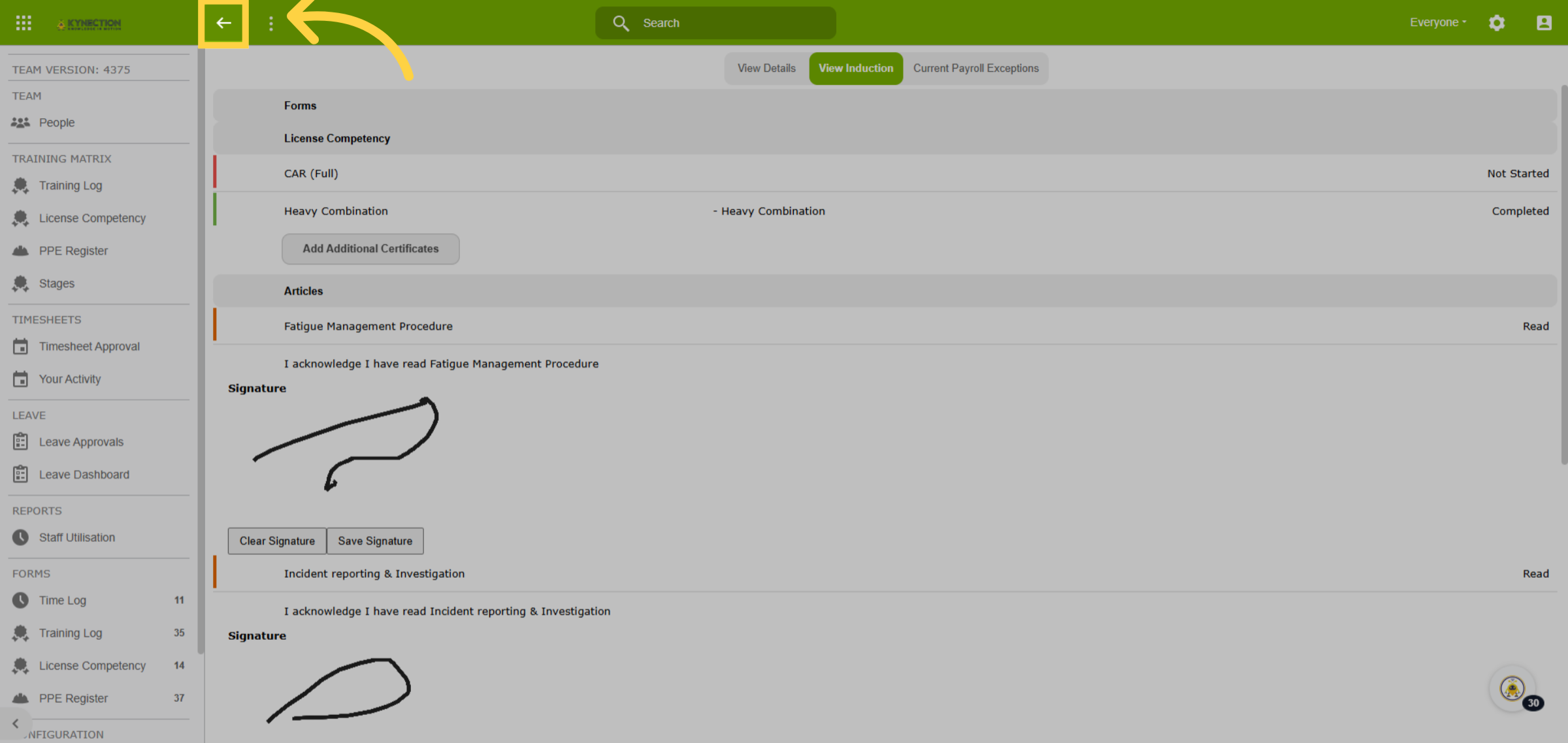
Task: Click into the Search field
Action: point(715,24)
